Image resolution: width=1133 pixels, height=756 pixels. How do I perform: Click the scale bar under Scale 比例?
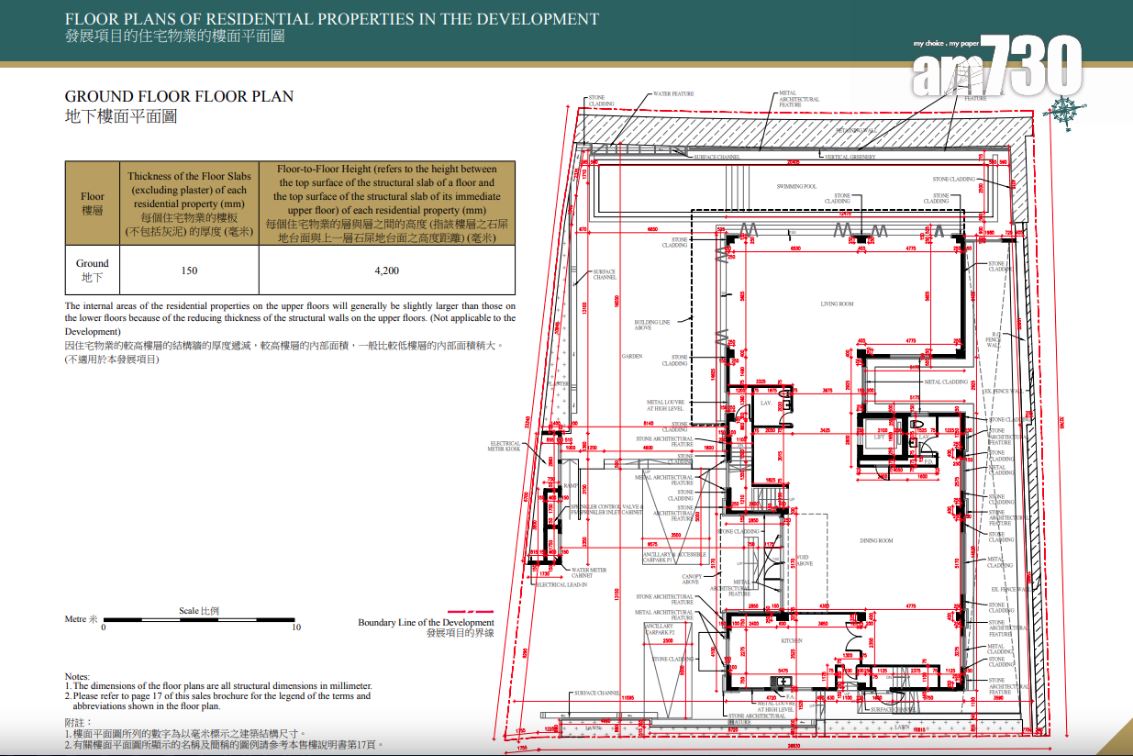pos(198,621)
